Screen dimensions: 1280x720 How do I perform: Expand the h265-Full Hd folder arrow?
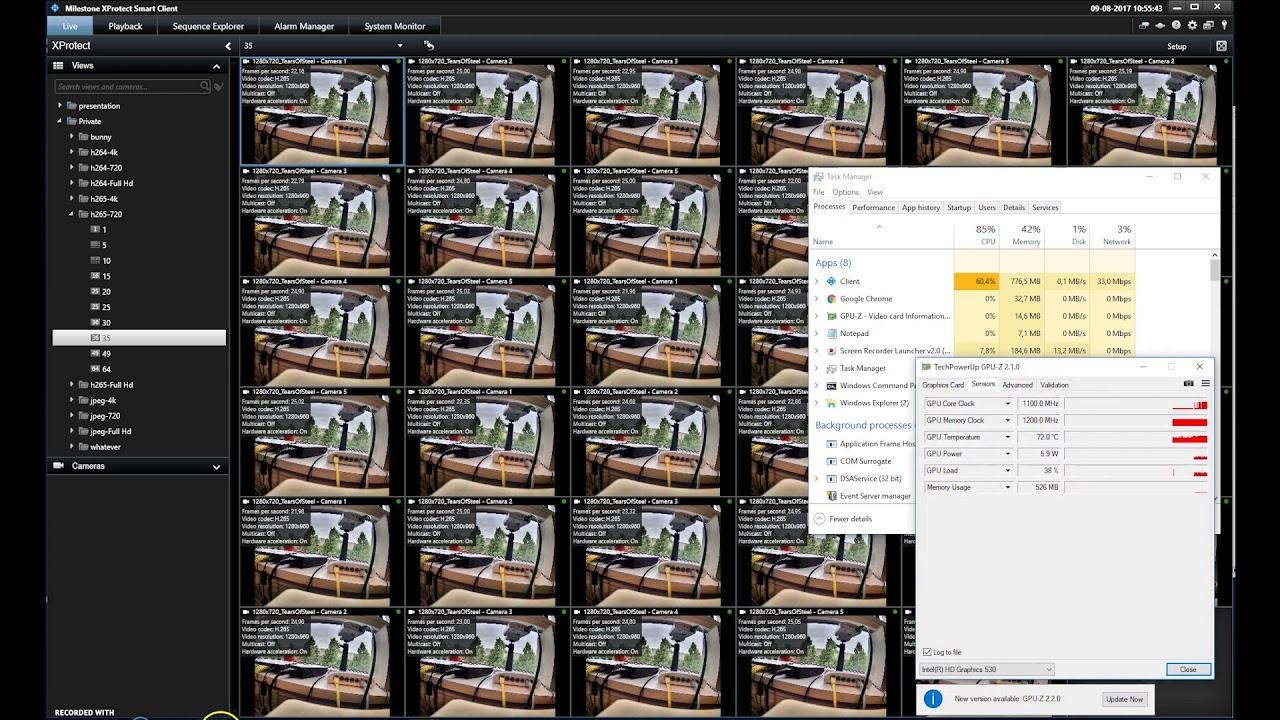72,384
